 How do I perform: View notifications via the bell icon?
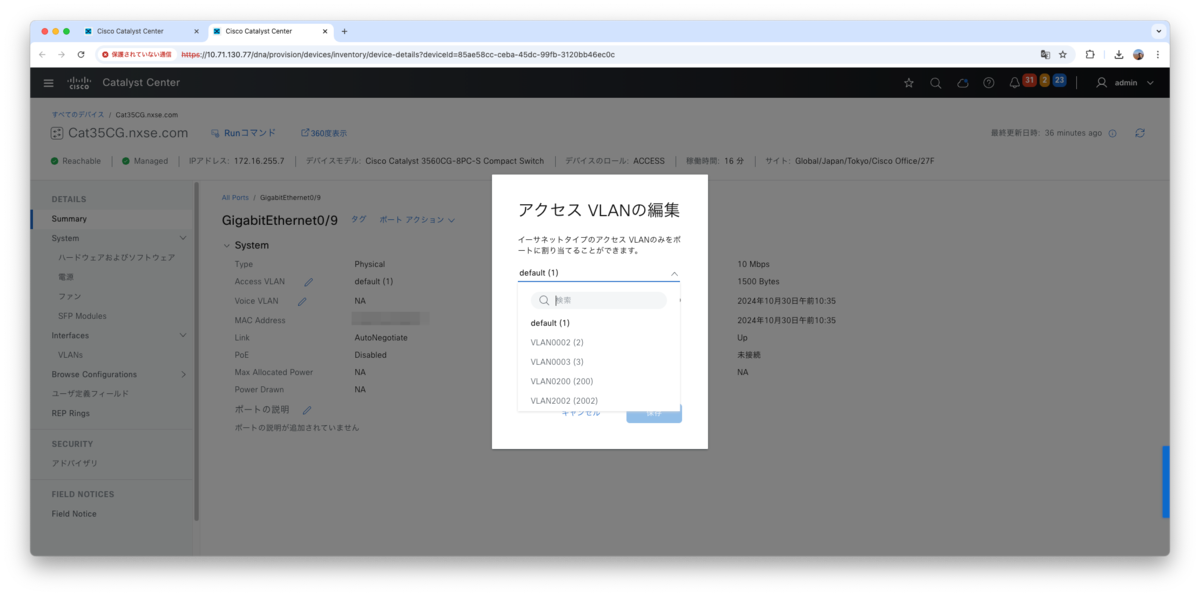1014,83
